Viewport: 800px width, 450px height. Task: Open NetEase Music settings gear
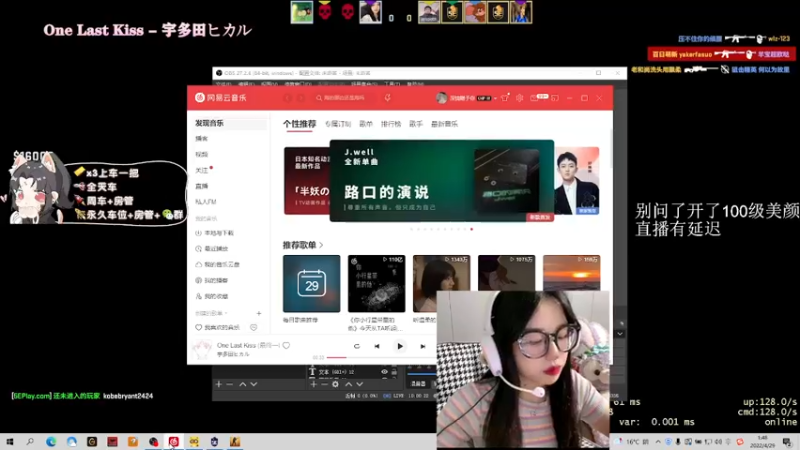pos(519,97)
